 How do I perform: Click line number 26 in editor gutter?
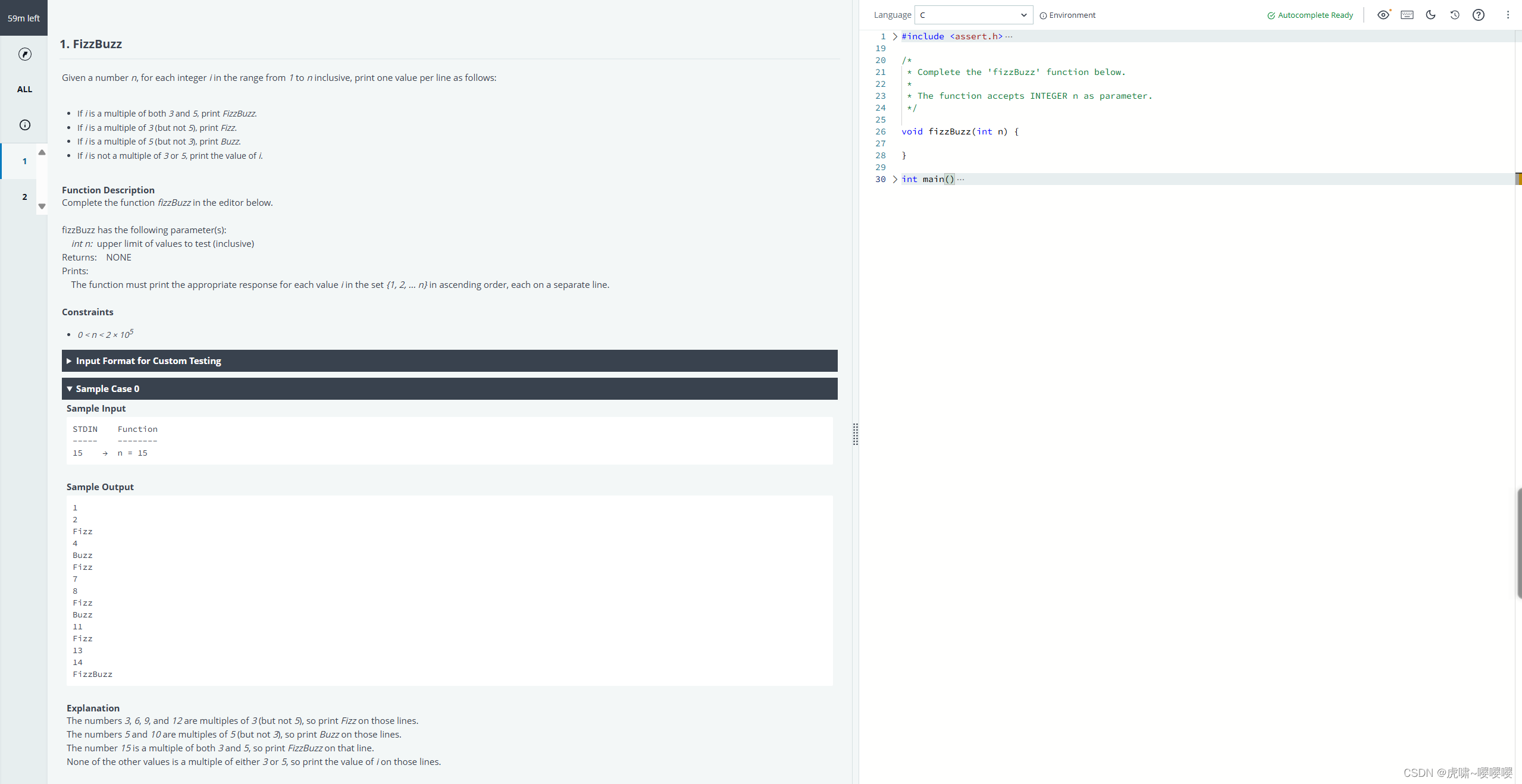(881, 131)
